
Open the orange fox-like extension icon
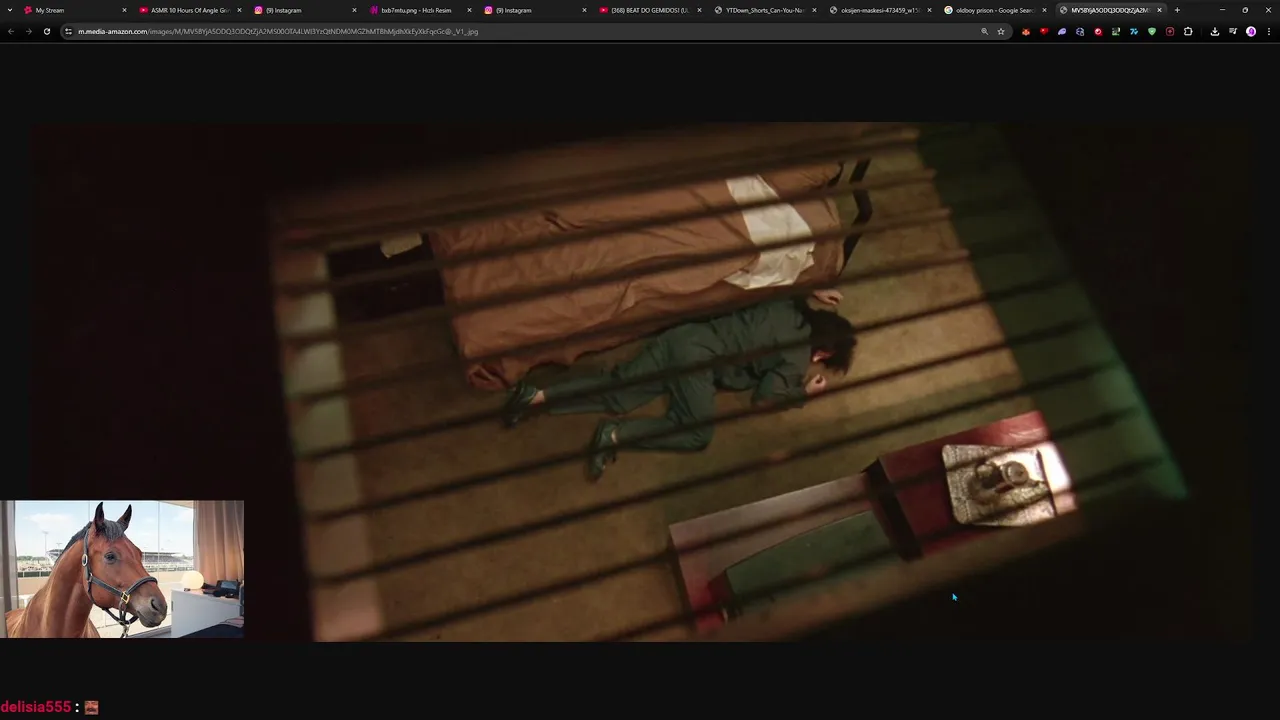click(1026, 31)
